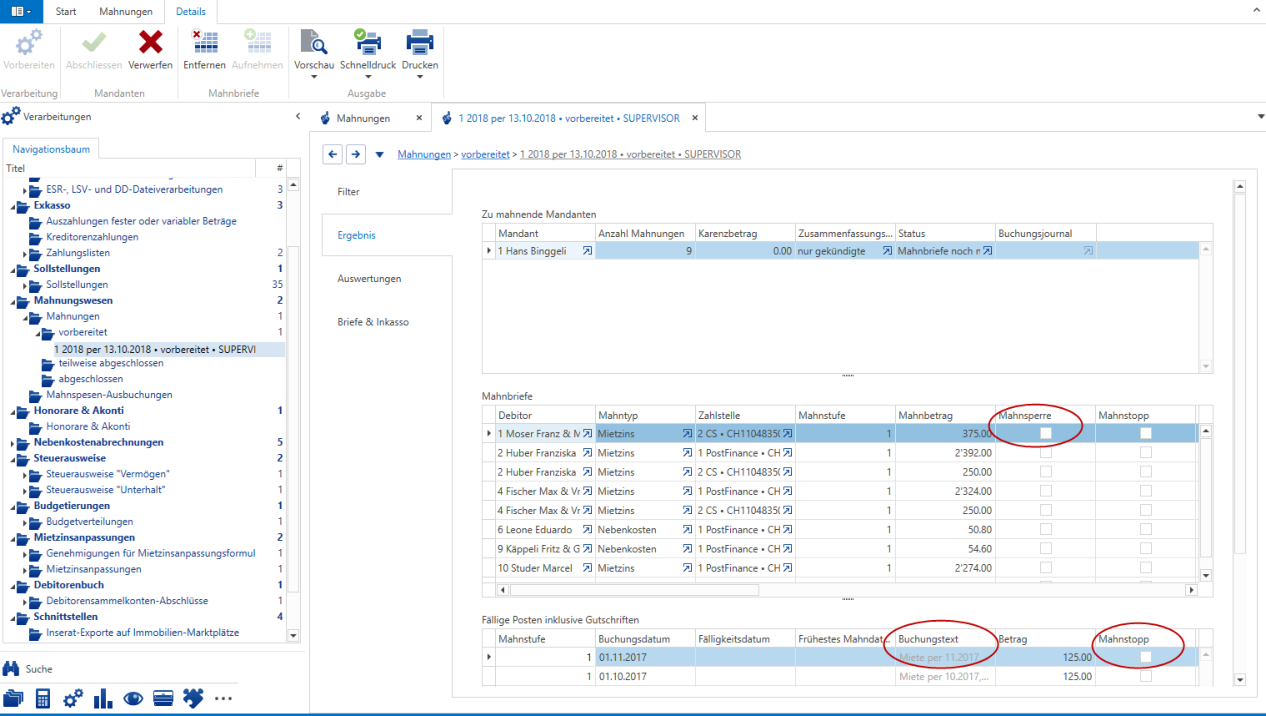Image resolution: width=1266 pixels, height=716 pixels.
Task: Check Mahnstopp for 10 Studer Marcel
Action: (x=1146, y=568)
